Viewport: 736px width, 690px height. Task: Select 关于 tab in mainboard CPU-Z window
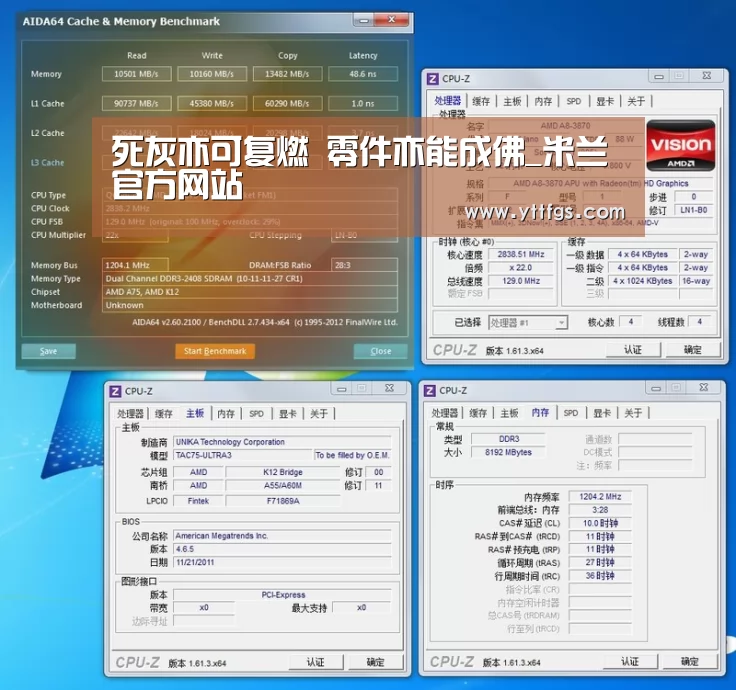[x=319, y=414]
